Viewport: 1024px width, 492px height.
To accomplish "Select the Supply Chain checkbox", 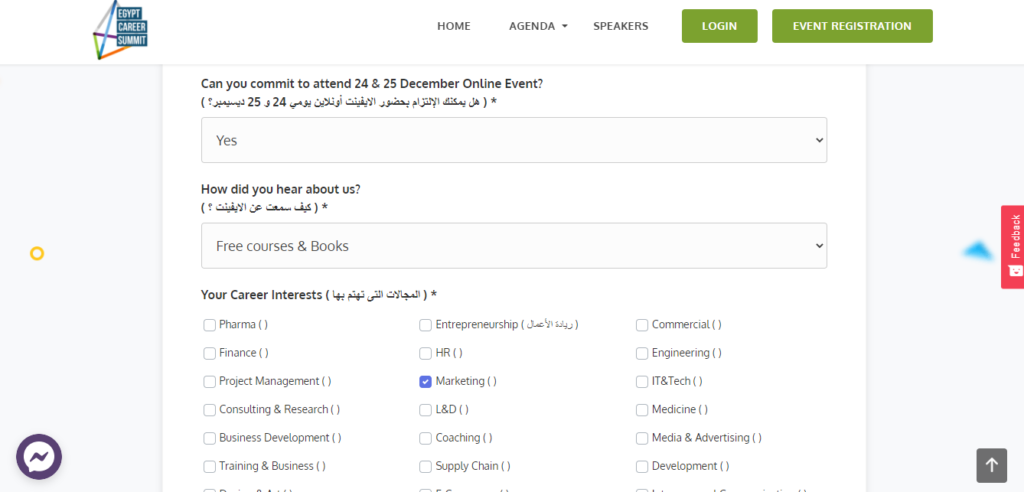I will pyautogui.click(x=426, y=467).
